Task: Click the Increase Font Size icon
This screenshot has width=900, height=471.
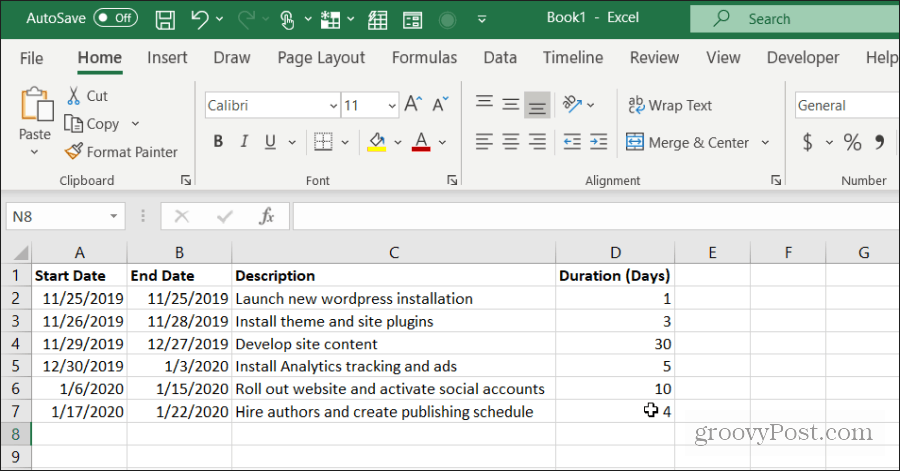Action: tap(413, 104)
